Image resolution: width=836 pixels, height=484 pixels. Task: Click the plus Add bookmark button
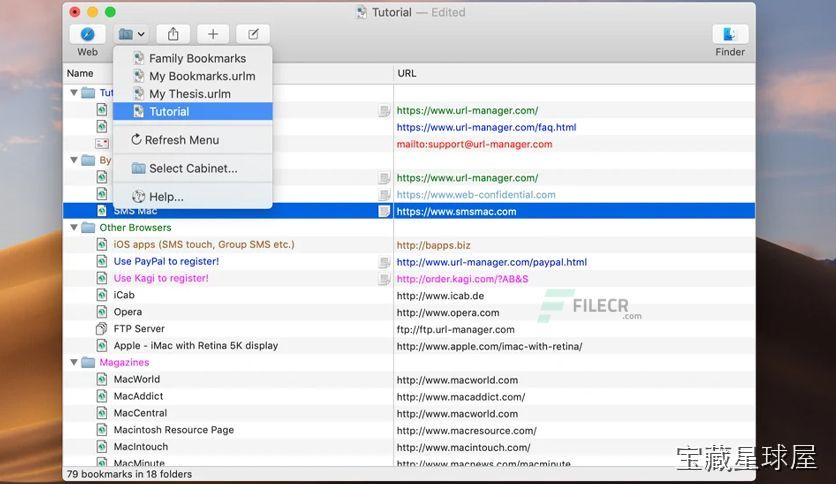pyautogui.click(x=213, y=35)
